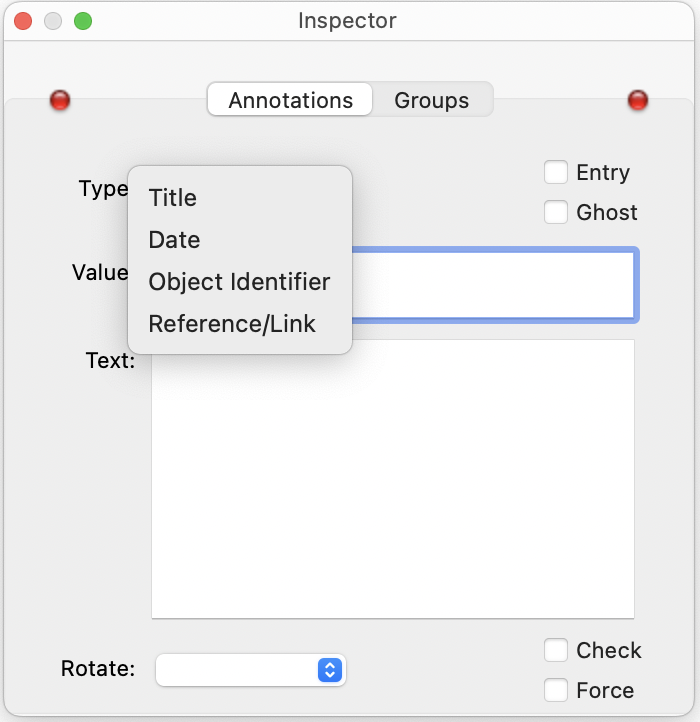The image size is (700, 722).
Task: Switch to the Annotations tab
Action: pos(290,100)
